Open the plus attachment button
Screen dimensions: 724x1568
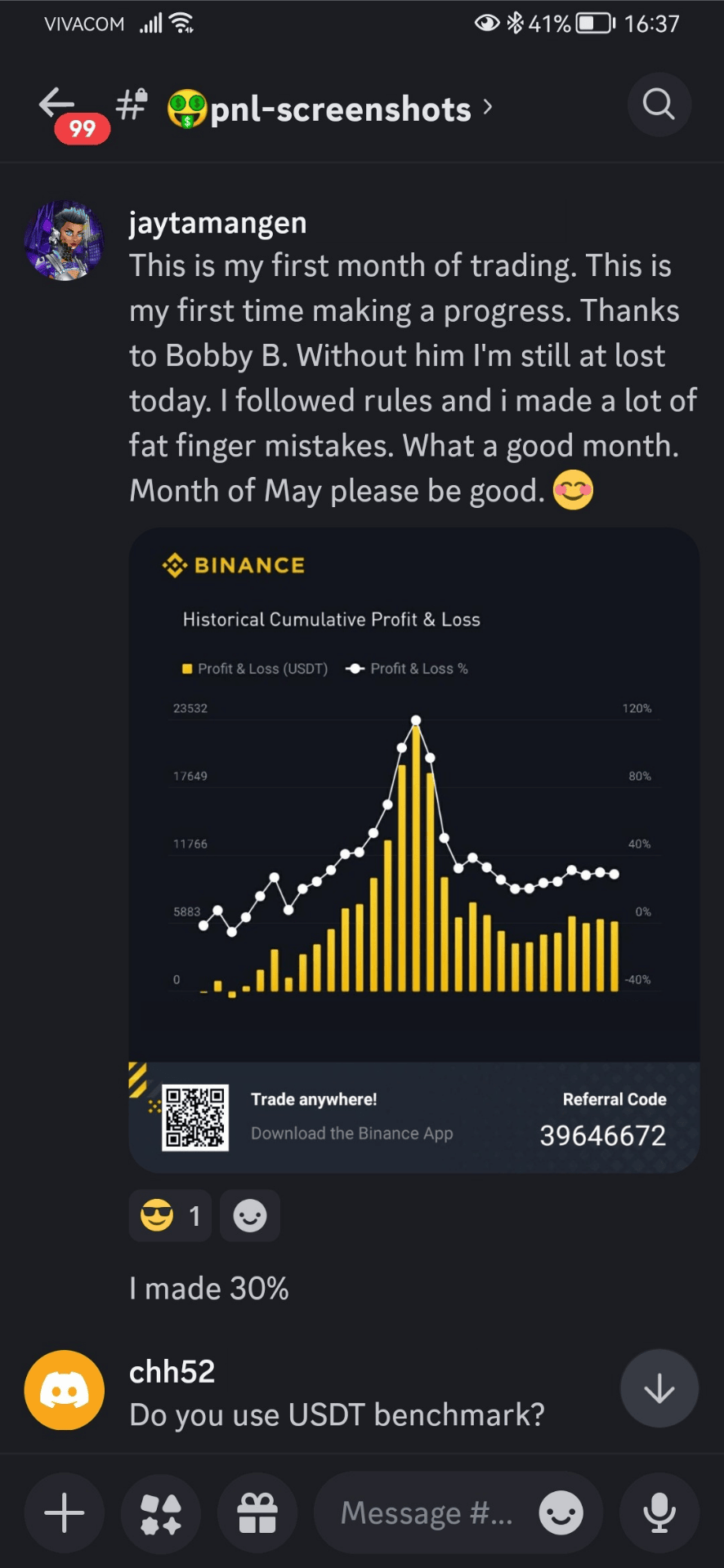pos(65,1513)
